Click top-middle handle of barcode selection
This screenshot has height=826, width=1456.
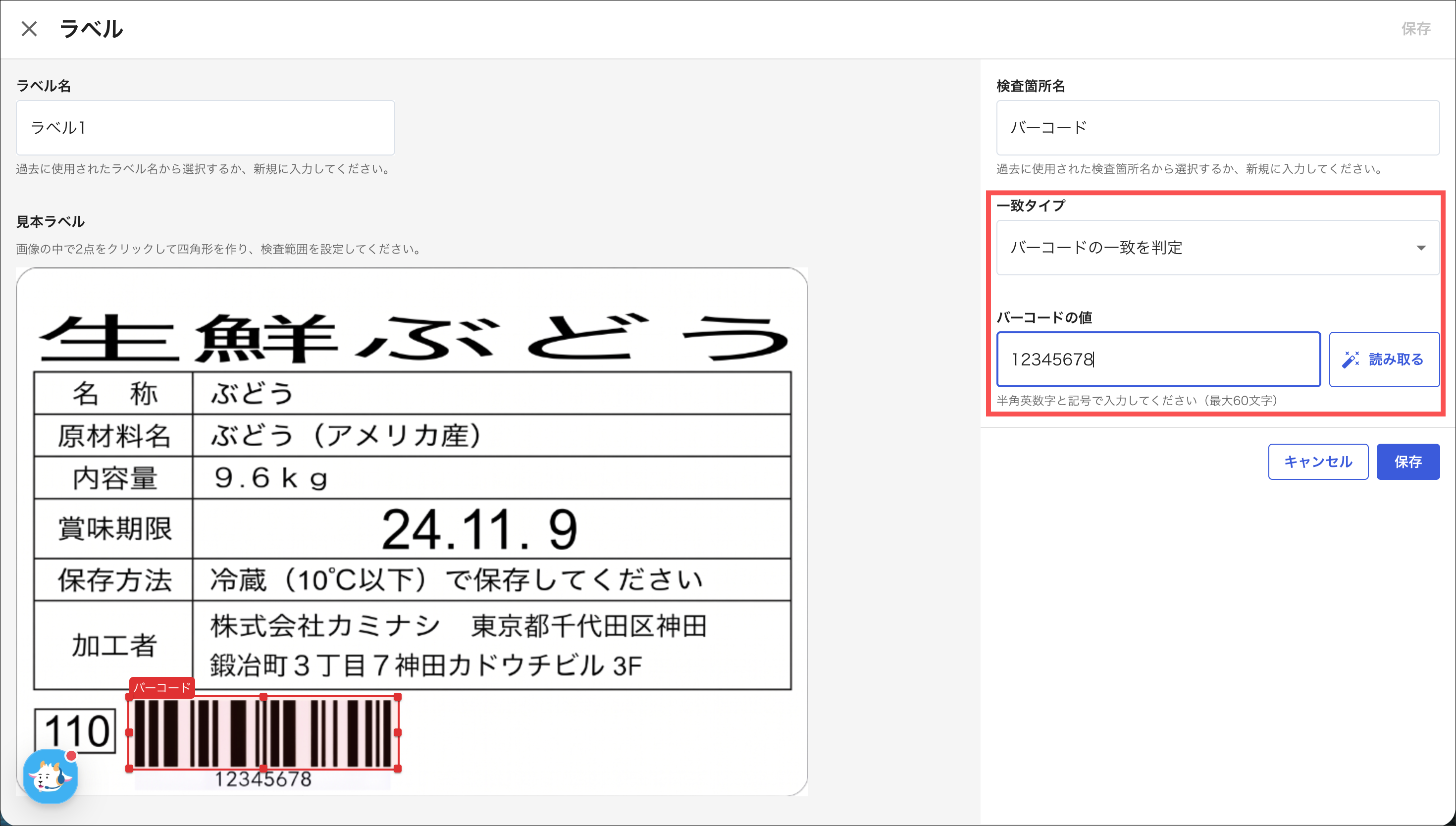click(x=263, y=697)
